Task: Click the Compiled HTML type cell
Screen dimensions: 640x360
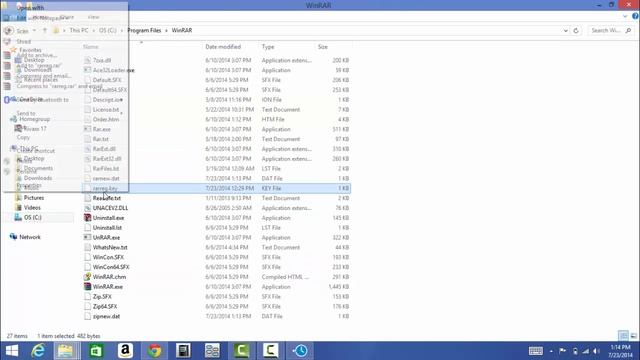Action: [x=285, y=277]
